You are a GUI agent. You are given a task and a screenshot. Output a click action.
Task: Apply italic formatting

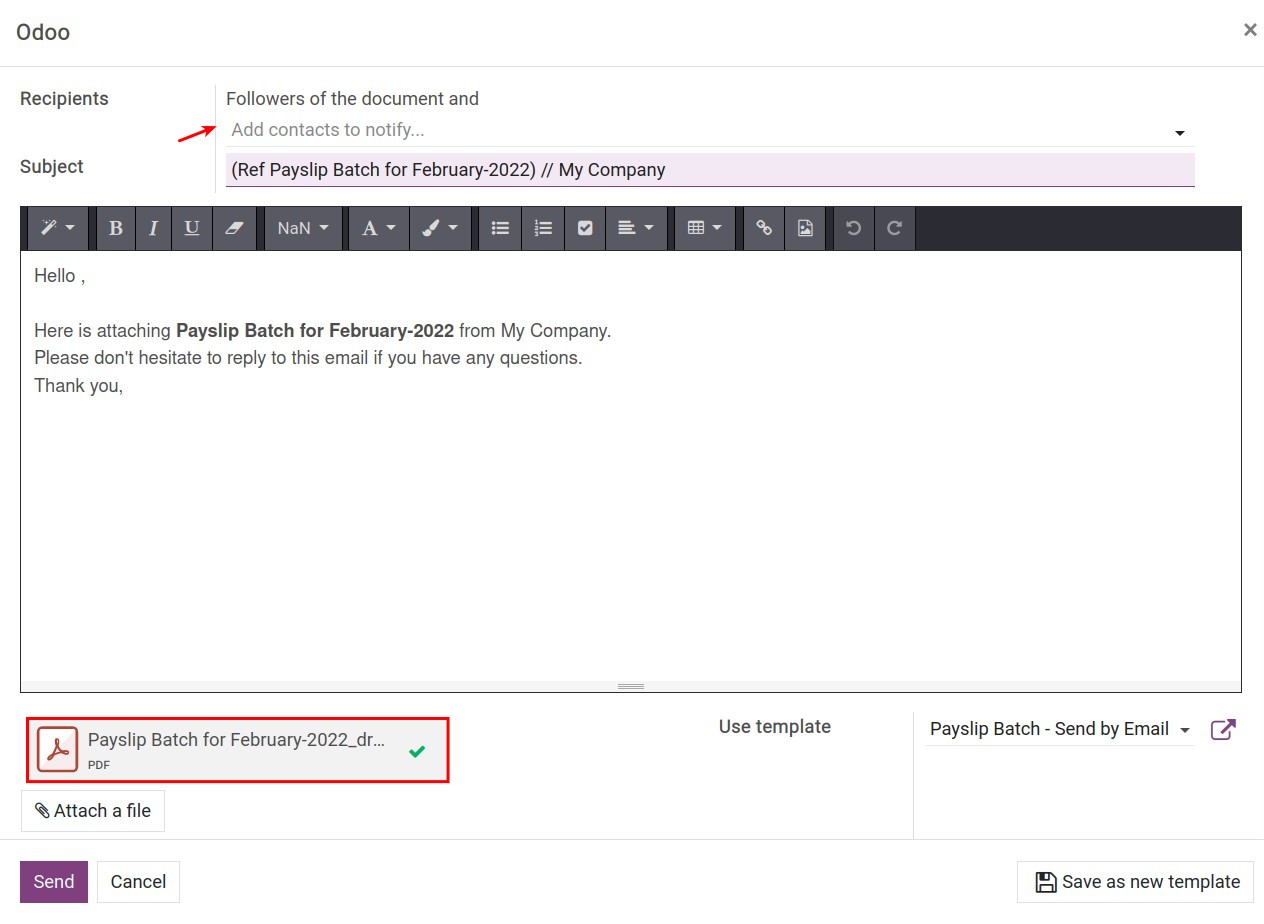coord(153,228)
